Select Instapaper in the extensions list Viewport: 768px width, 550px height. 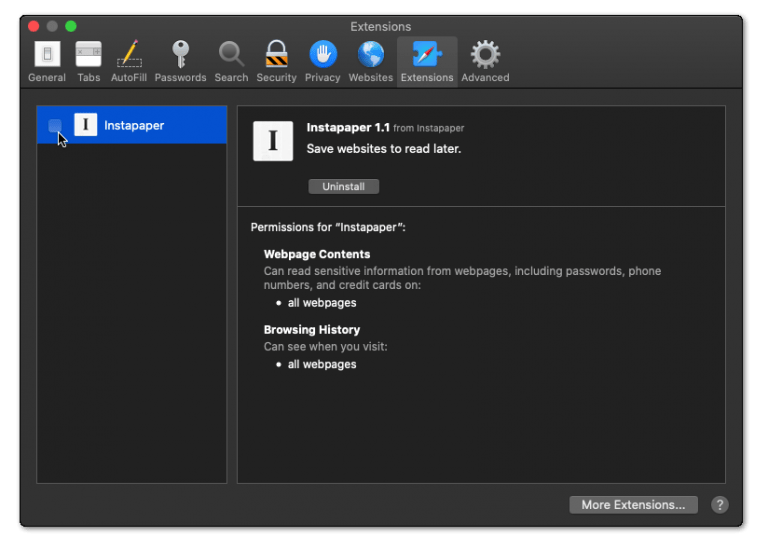[132, 125]
